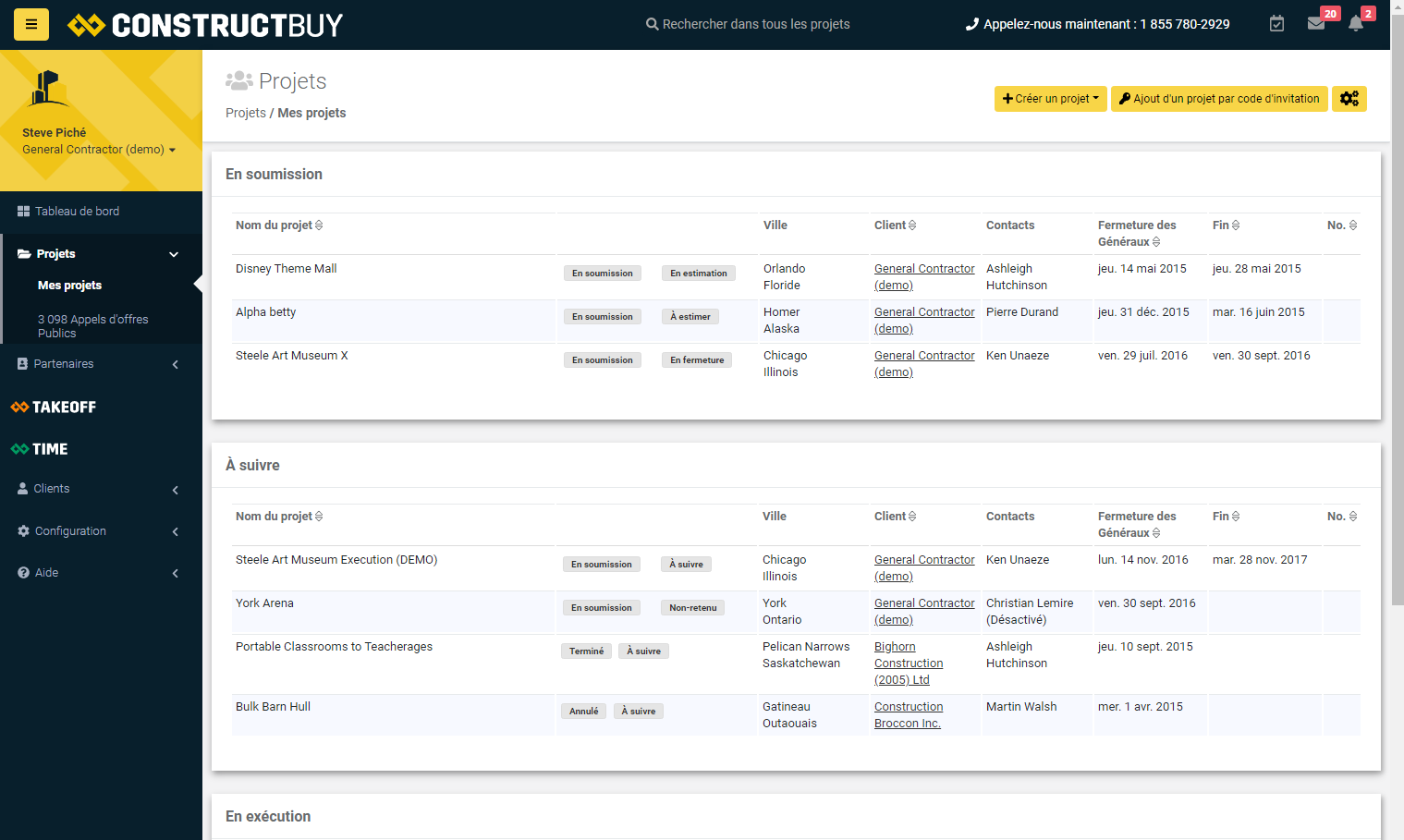Sort En soumission table by Nom du projet
Viewport: 1404px width, 840px height.
tap(279, 225)
